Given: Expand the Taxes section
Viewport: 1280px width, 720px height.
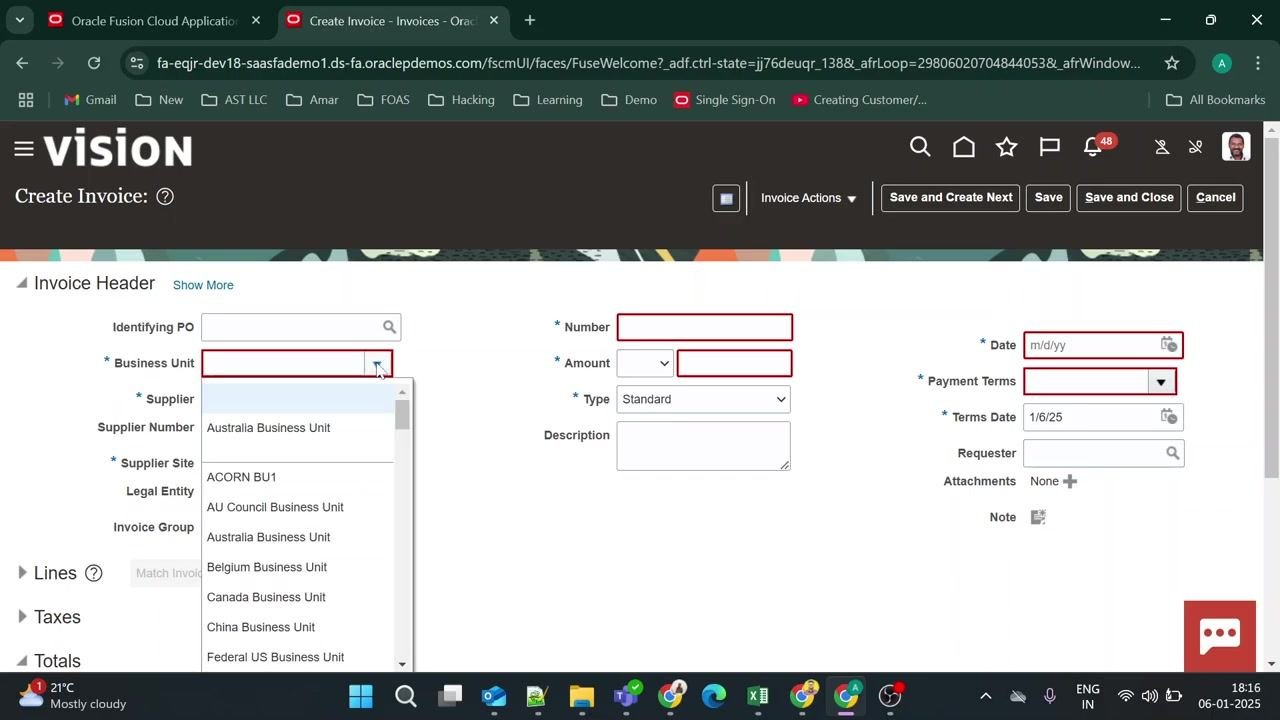Looking at the screenshot, I should pyautogui.click(x=22, y=617).
